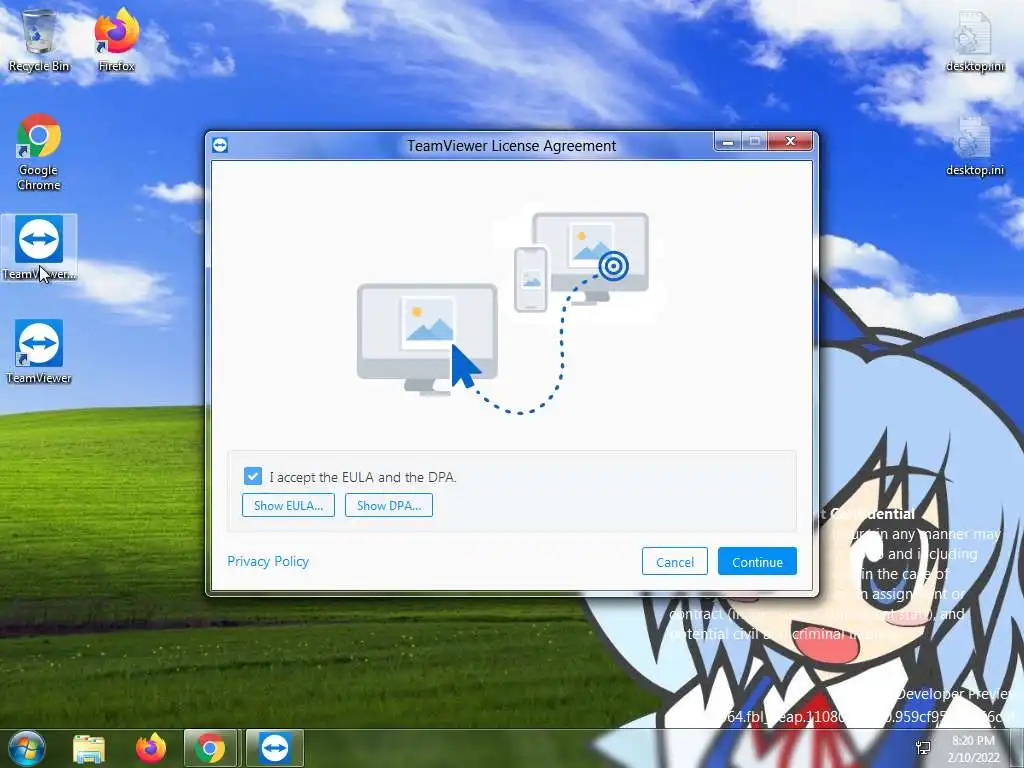Select the upper desktop.ini file icon

pyautogui.click(x=974, y=40)
